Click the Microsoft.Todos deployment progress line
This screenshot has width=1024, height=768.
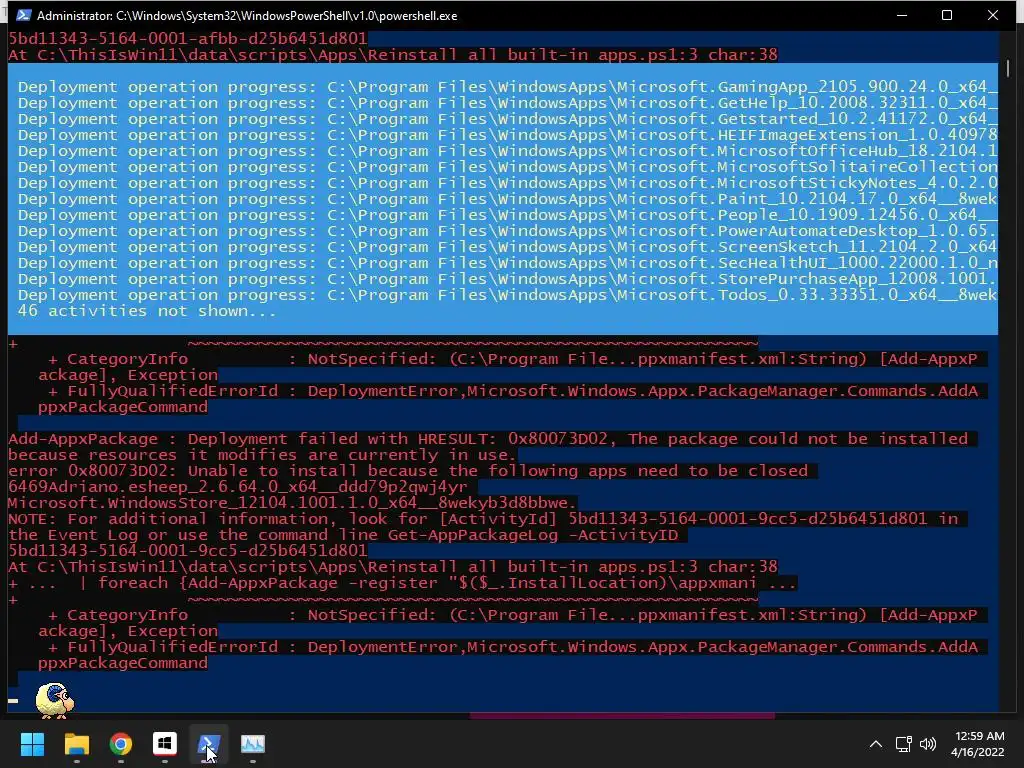coord(507,295)
